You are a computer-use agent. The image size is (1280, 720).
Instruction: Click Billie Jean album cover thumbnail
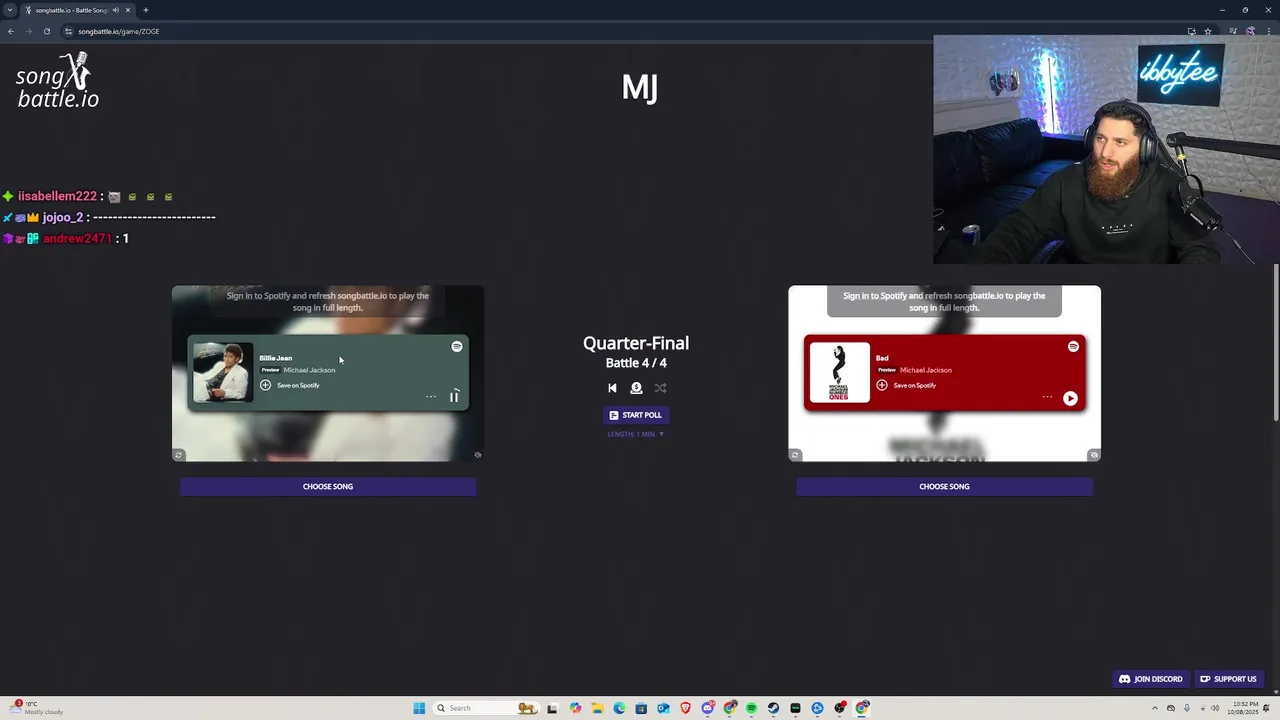click(x=223, y=372)
